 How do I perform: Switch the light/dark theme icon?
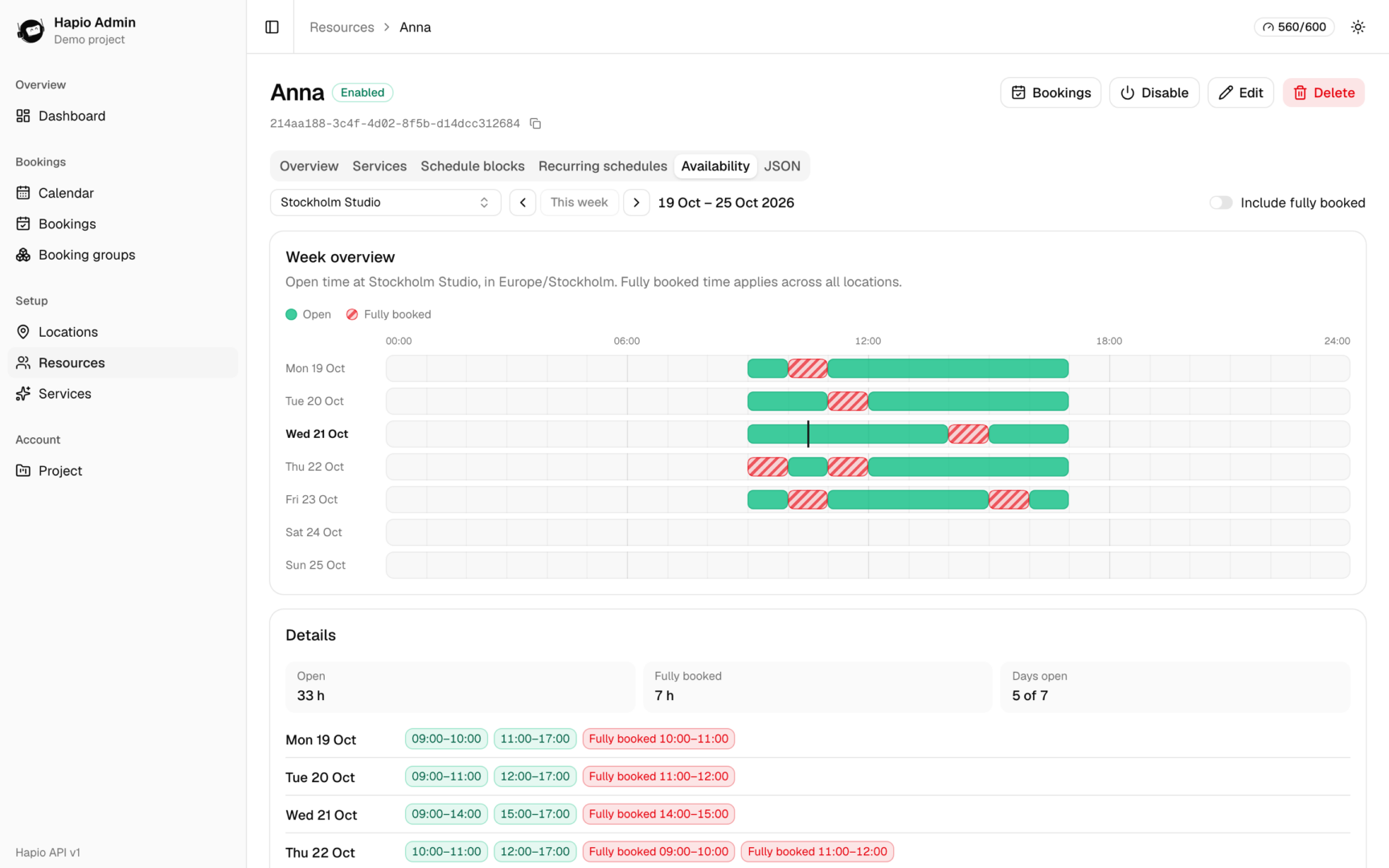point(1358,27)
